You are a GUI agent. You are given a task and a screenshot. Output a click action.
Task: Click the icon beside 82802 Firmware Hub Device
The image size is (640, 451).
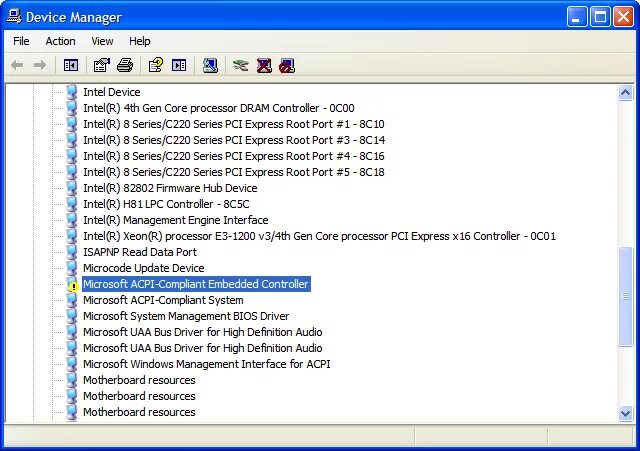tap(71, 188)
